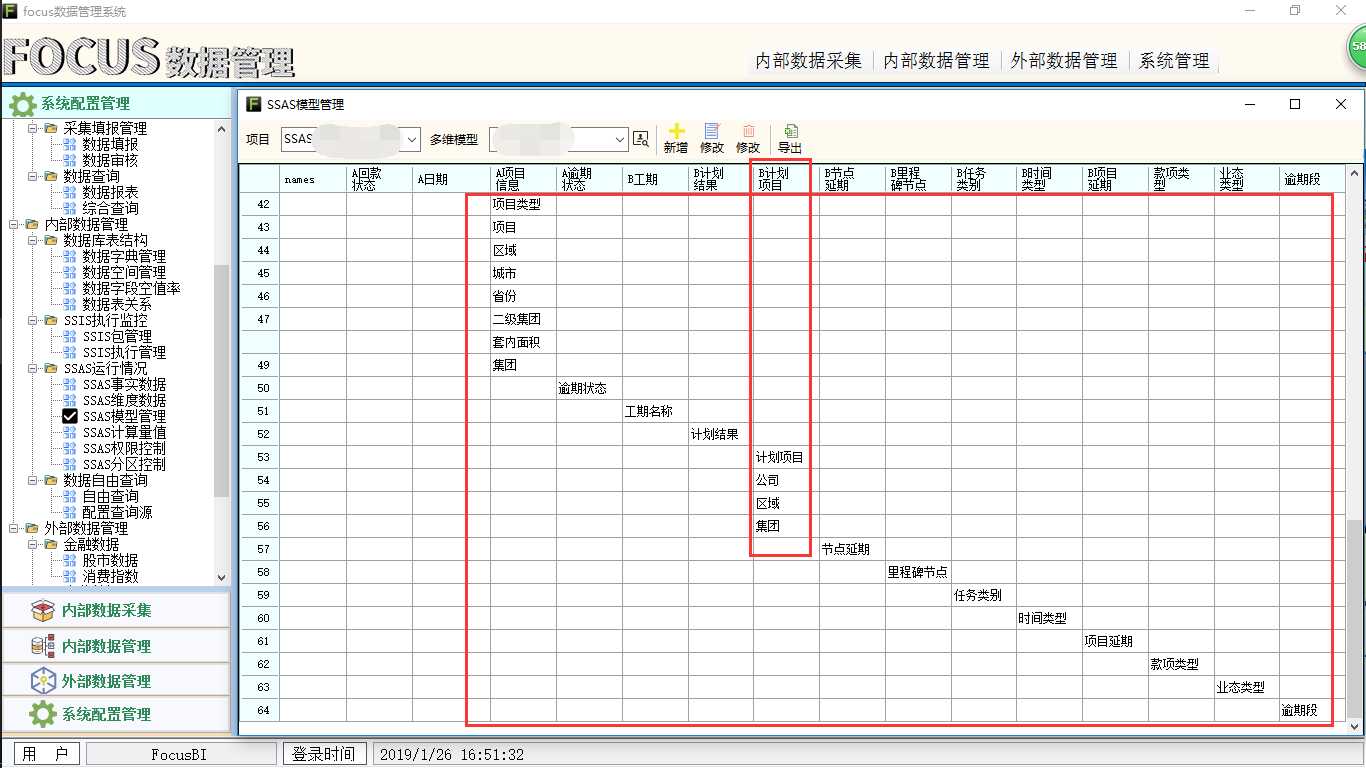
Task: Click the 多维模型 combo box field
Action: 559,139
